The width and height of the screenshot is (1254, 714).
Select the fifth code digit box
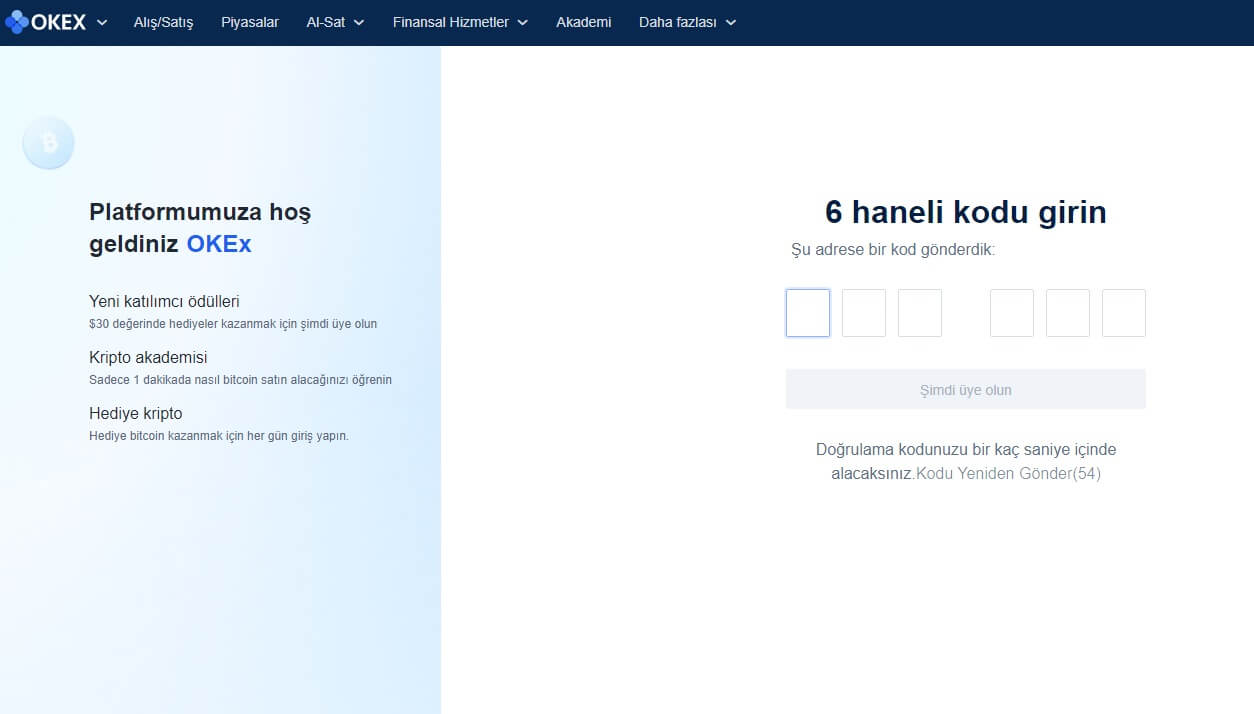coord(1068,313)
